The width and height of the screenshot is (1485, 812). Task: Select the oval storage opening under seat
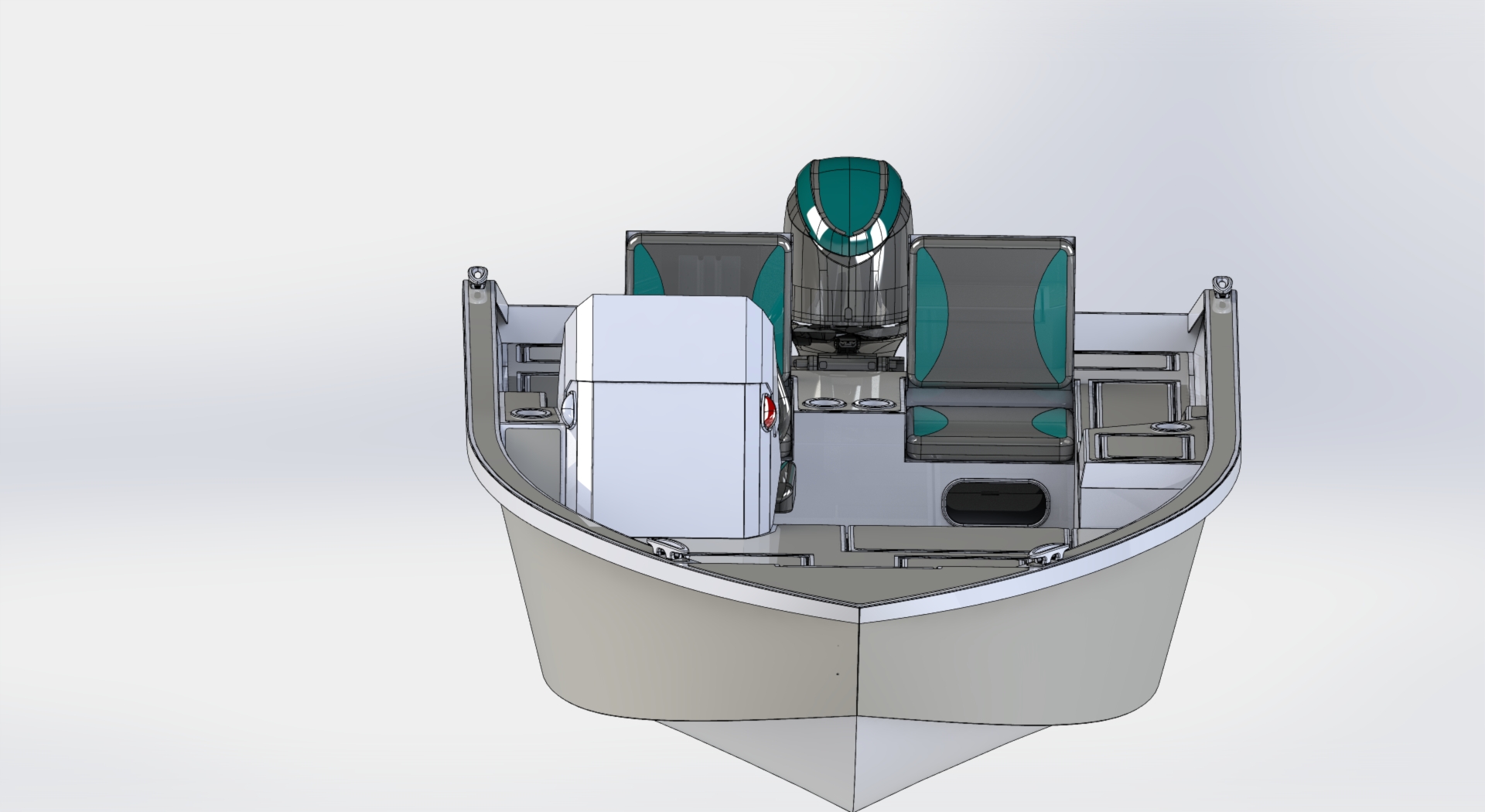click(993, 502)
